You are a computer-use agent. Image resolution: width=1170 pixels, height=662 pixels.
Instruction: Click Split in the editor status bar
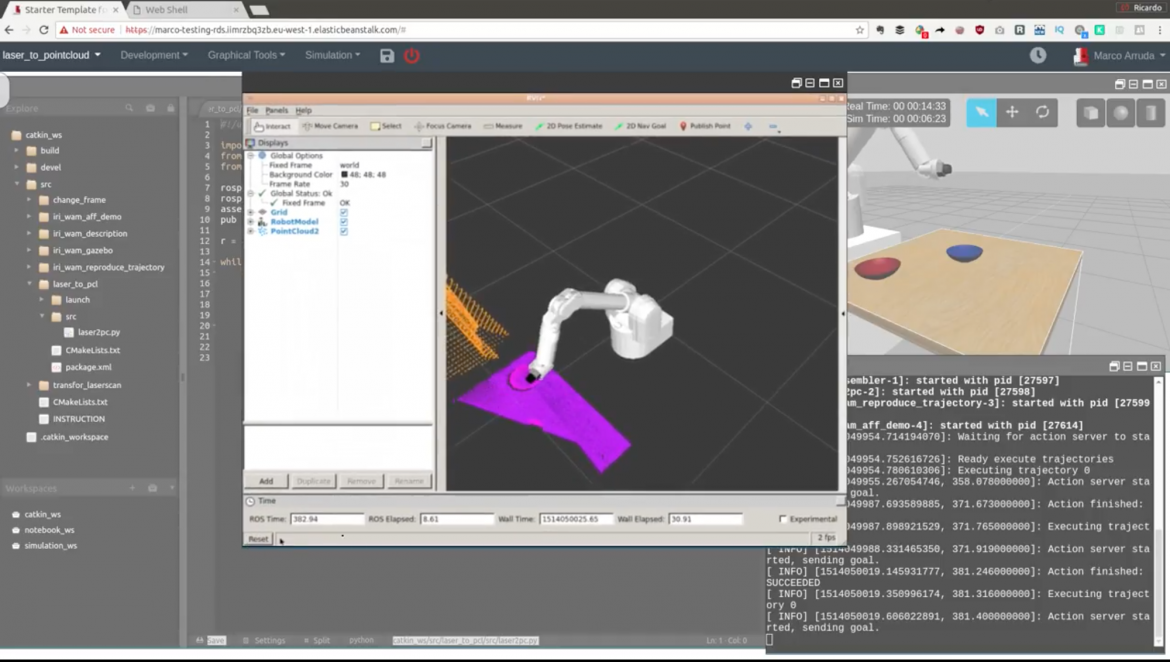coord(317,640)
